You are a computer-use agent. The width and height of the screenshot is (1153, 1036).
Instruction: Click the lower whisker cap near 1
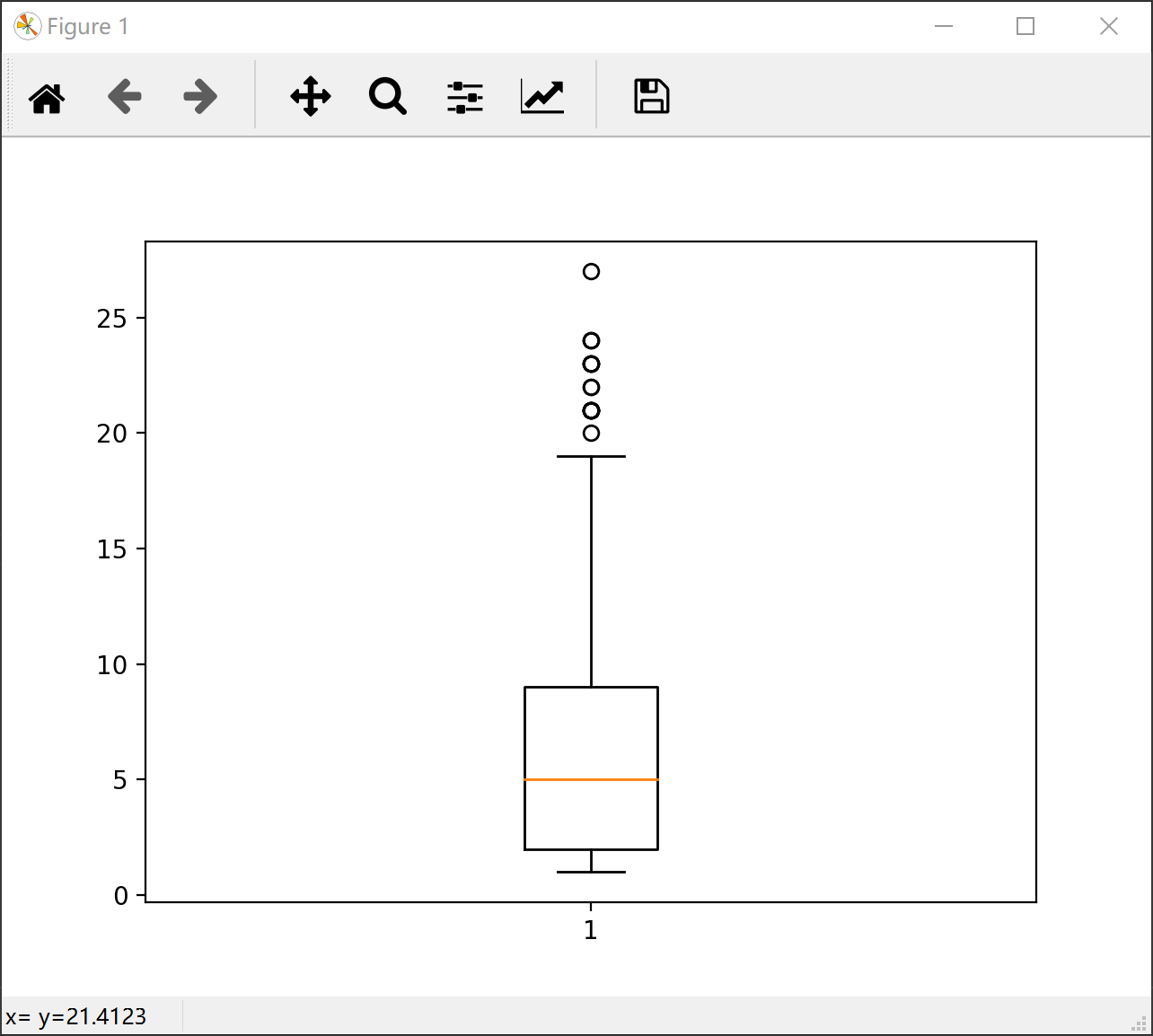point(591,872)
